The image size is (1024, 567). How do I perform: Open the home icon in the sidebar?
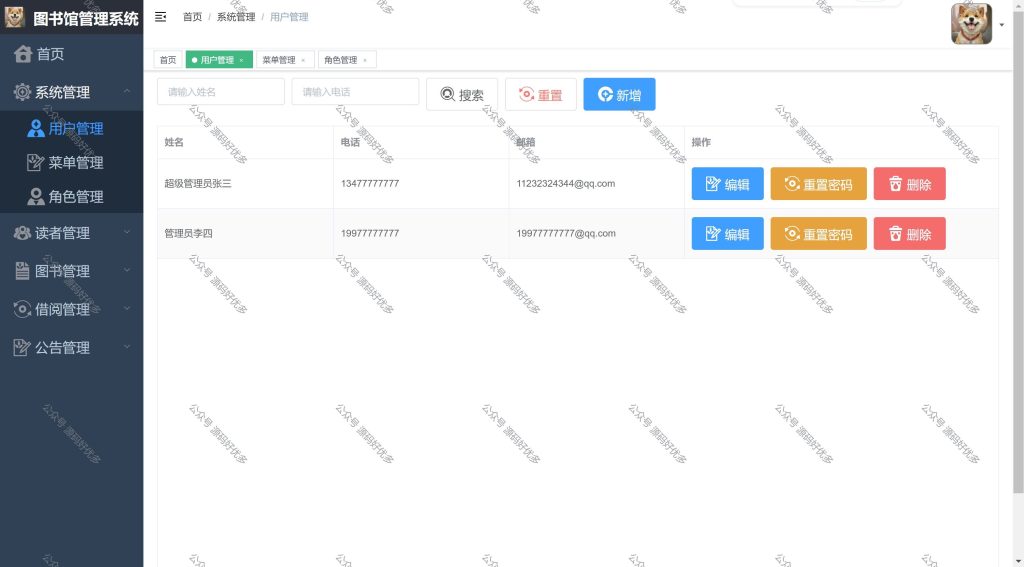(x=23, y=54)
